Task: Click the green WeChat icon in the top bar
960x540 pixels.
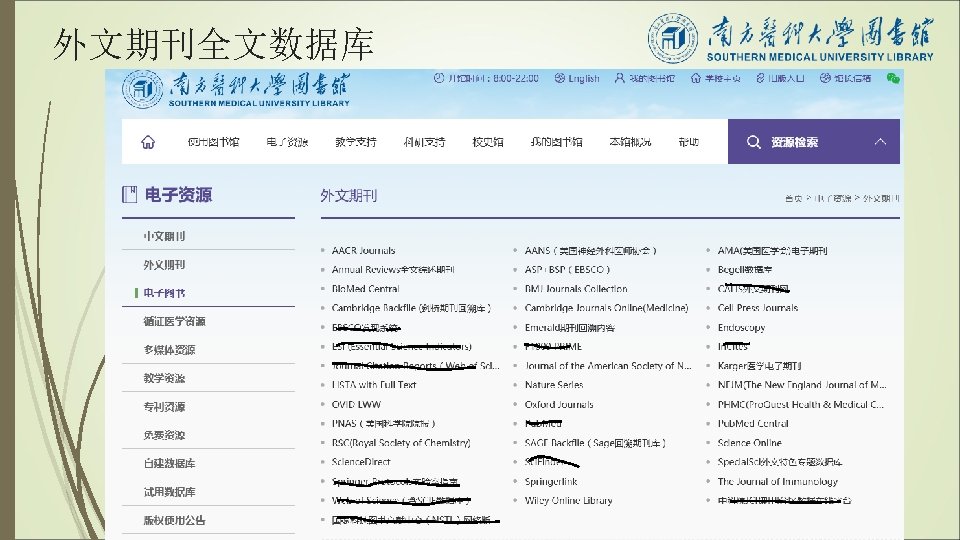Action: 893,78
